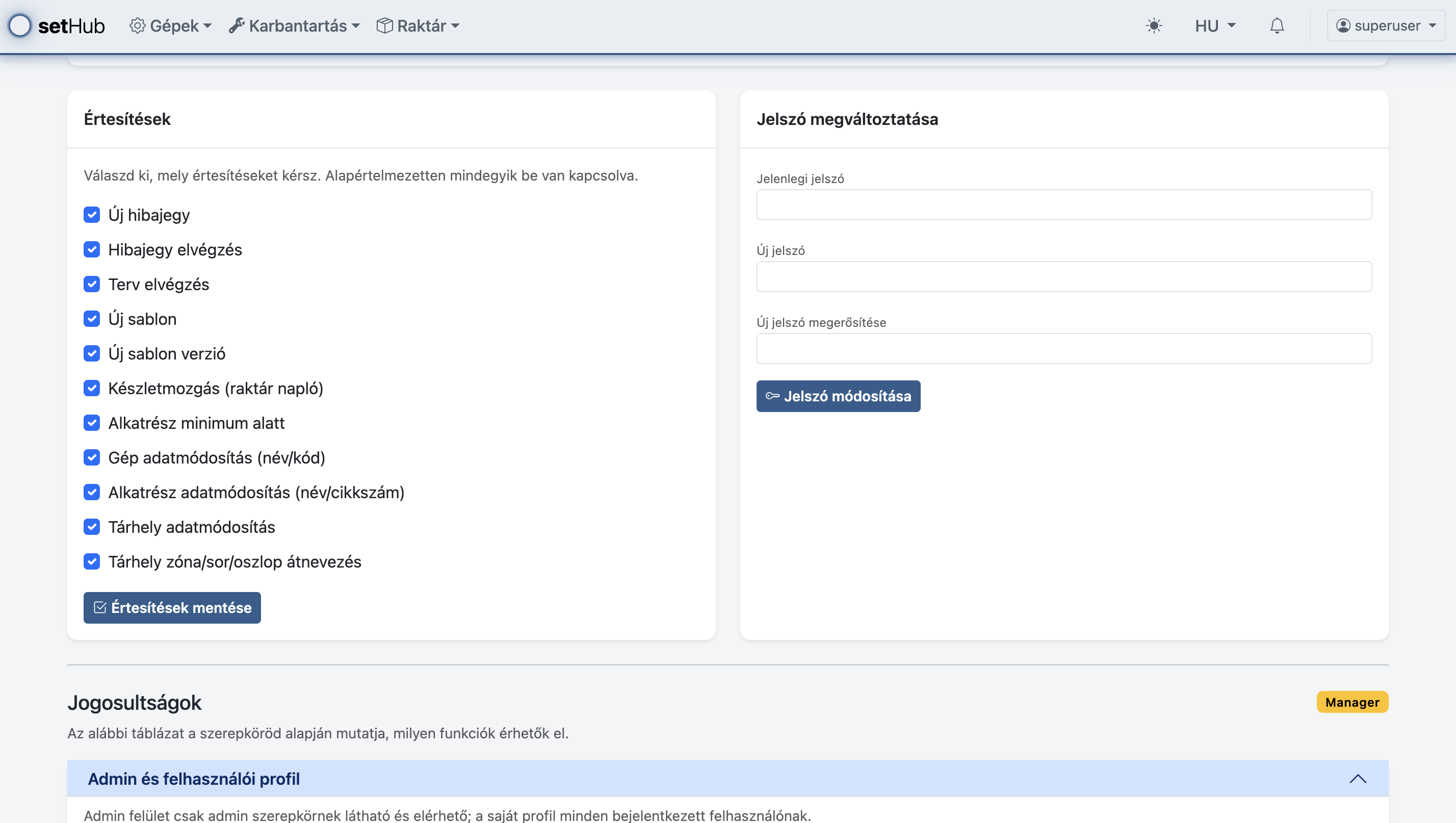
Task: Collapse the Admin és felhasználói profil section
Action: (1358, 779)
